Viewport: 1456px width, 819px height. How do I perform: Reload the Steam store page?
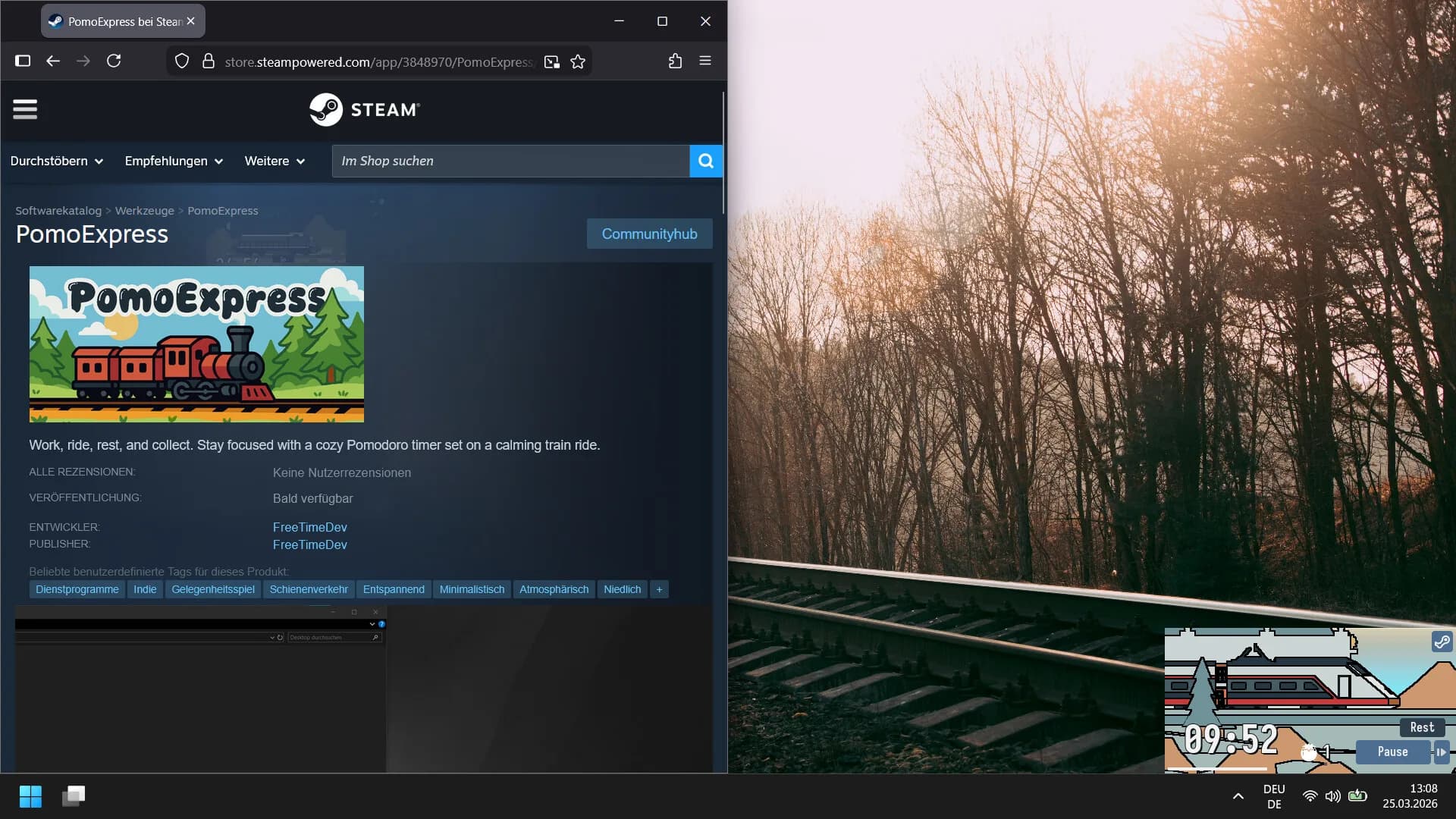coord(114,61)
